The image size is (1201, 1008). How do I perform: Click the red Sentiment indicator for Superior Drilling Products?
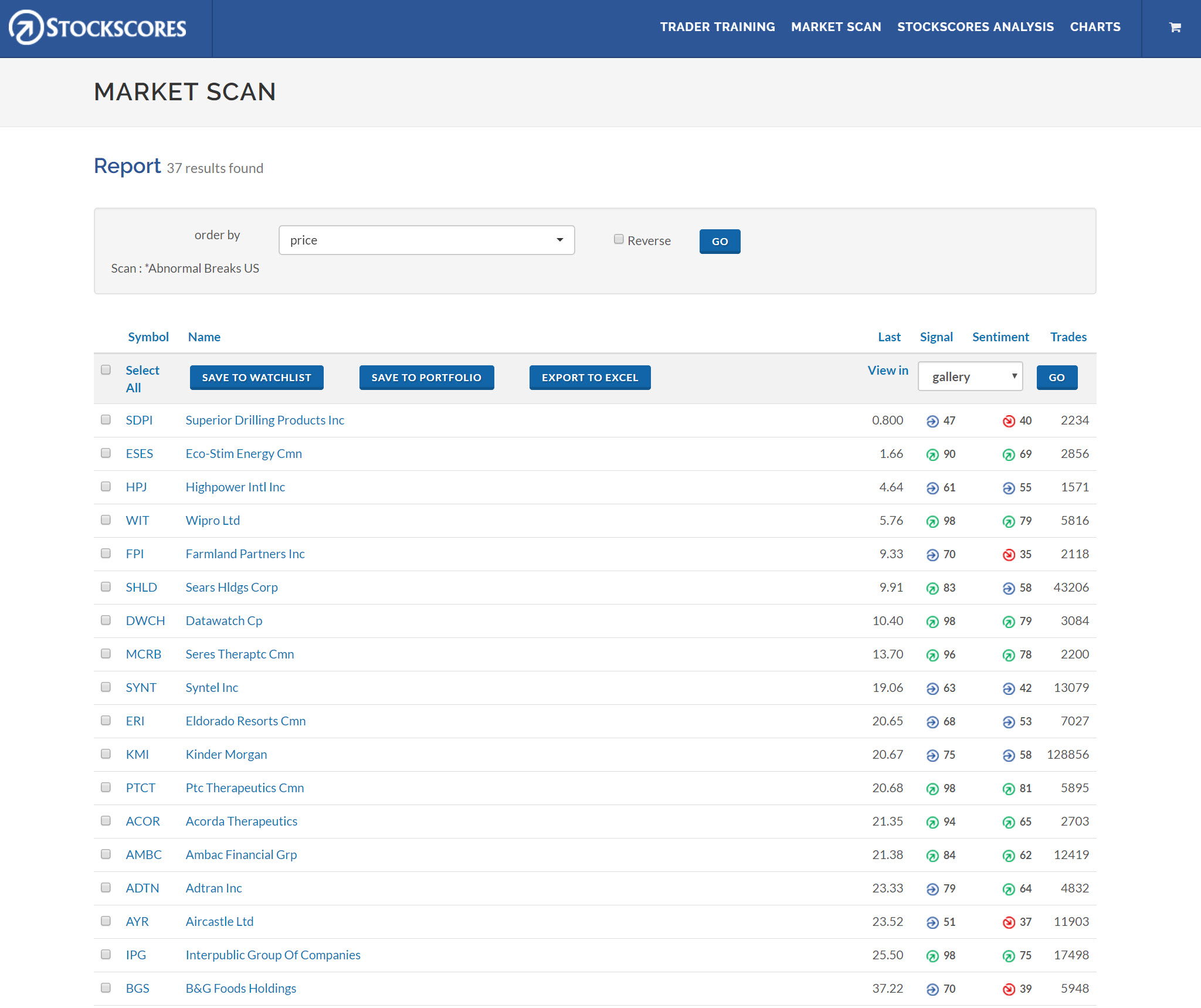(1007, 420)
